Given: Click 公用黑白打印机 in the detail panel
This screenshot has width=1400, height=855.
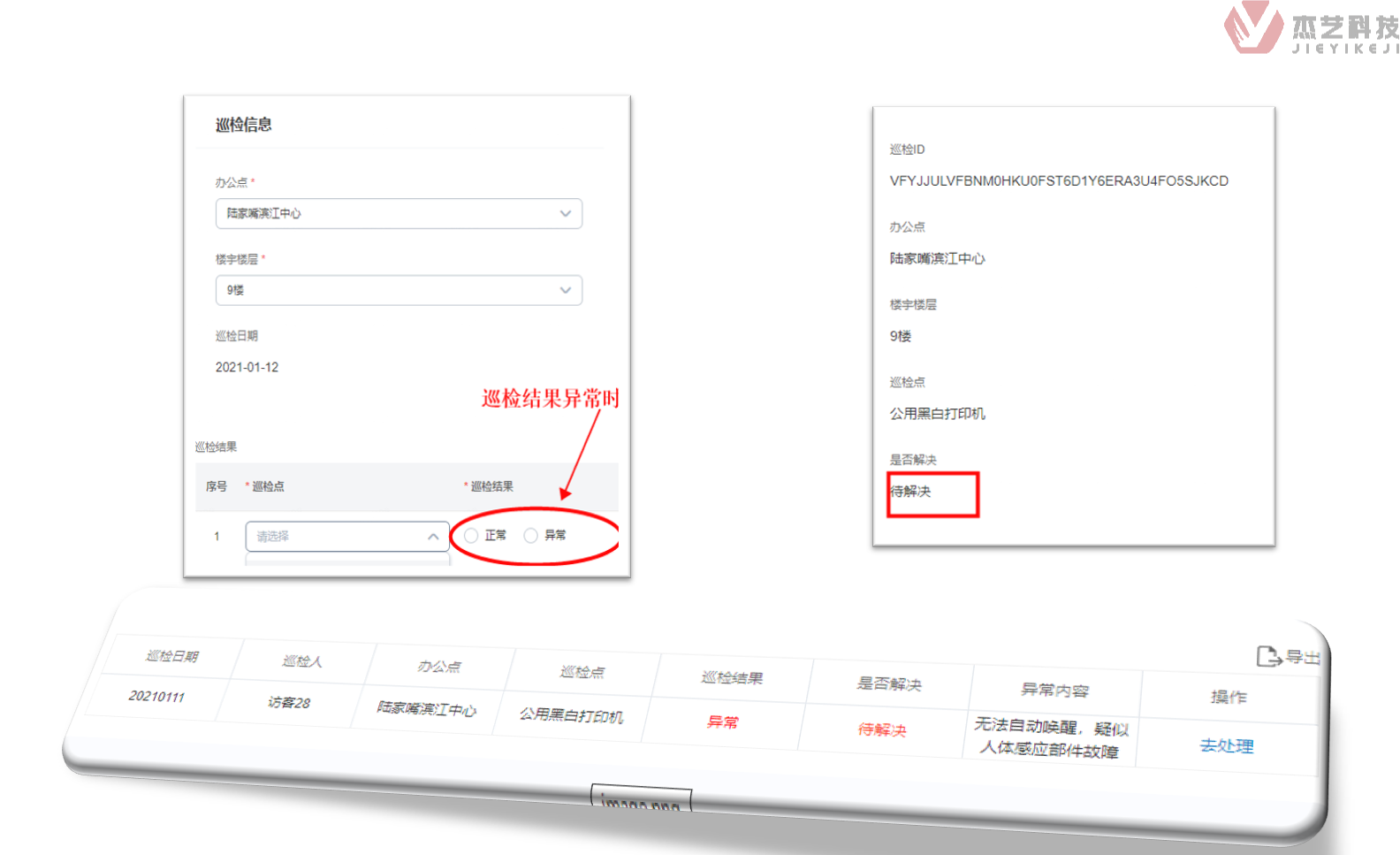Looking at the screenshot, I should click(x=937, y=414).
